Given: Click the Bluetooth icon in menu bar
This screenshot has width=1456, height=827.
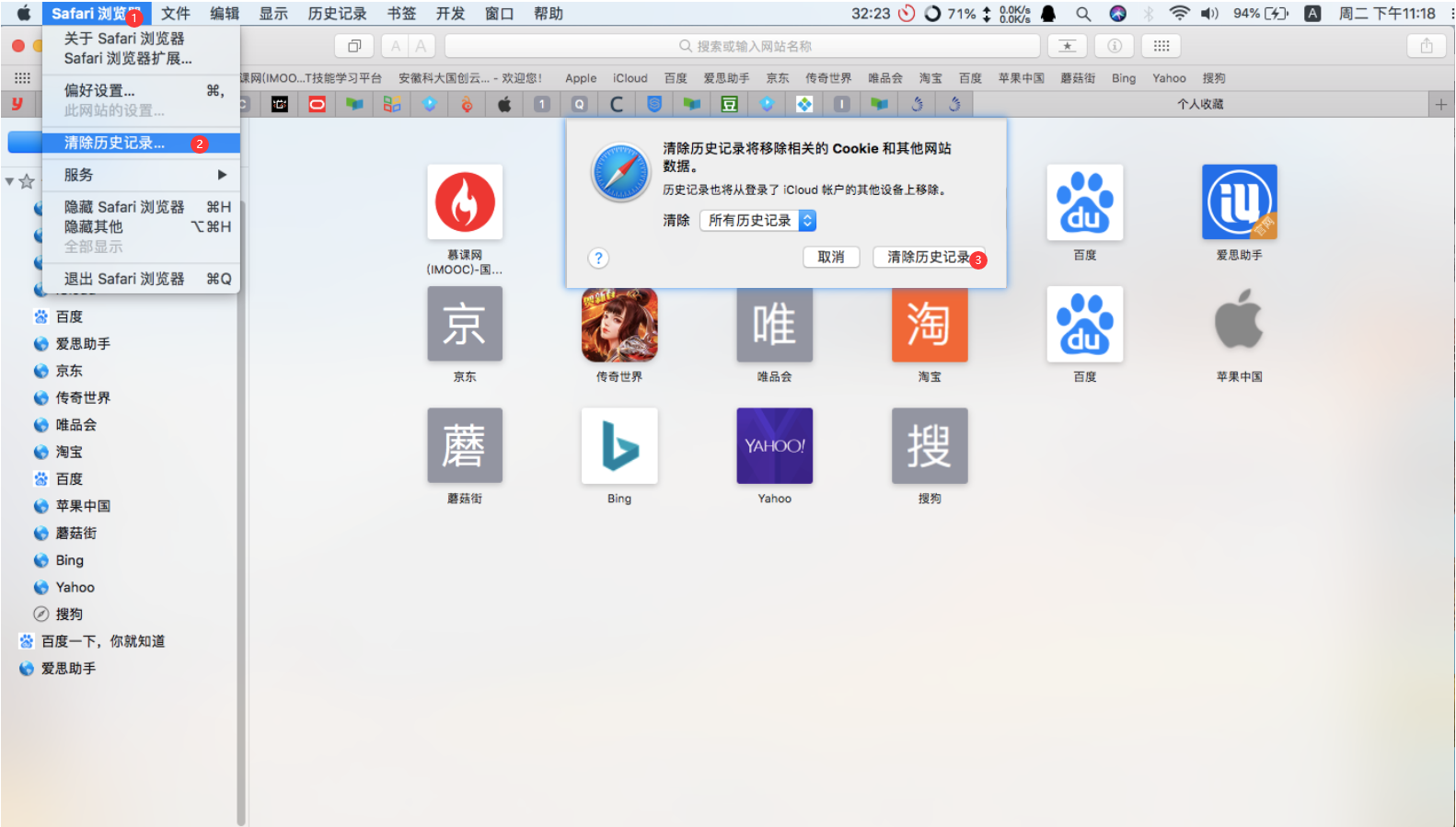Looking at the screenshot, I should 1149,14.
